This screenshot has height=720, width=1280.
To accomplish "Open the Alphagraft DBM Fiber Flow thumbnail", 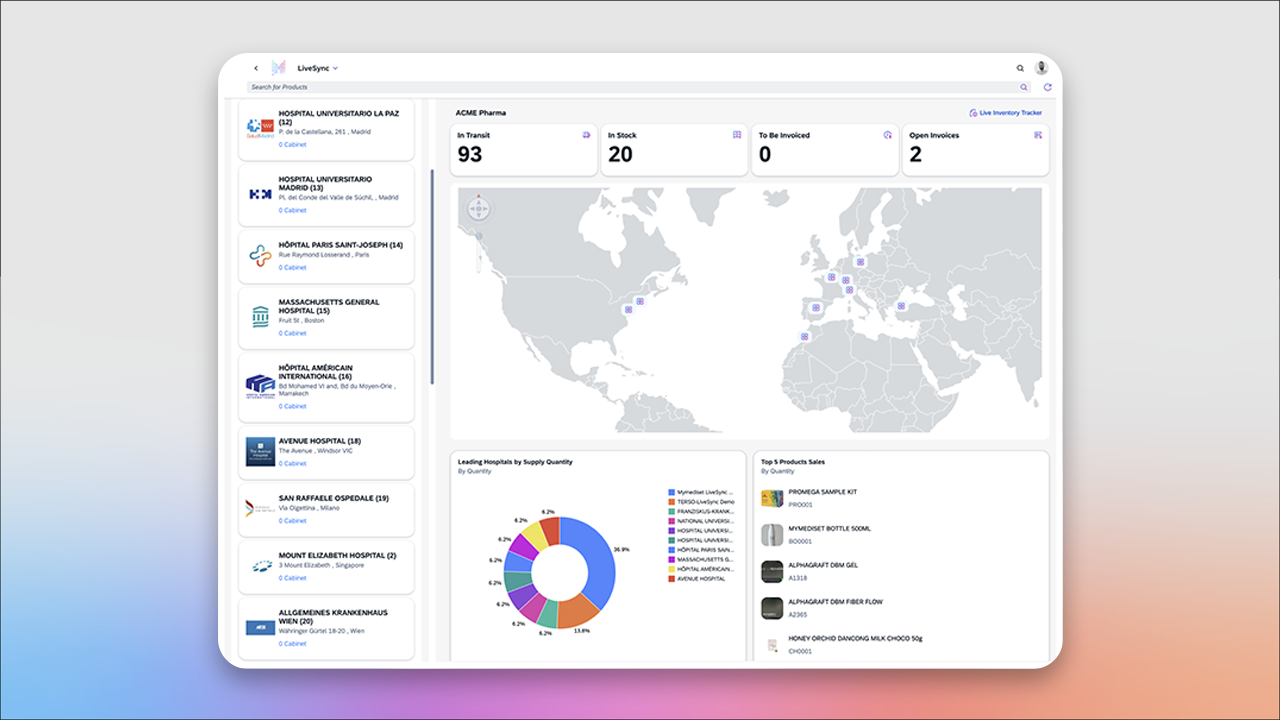I will pos(771,608).
